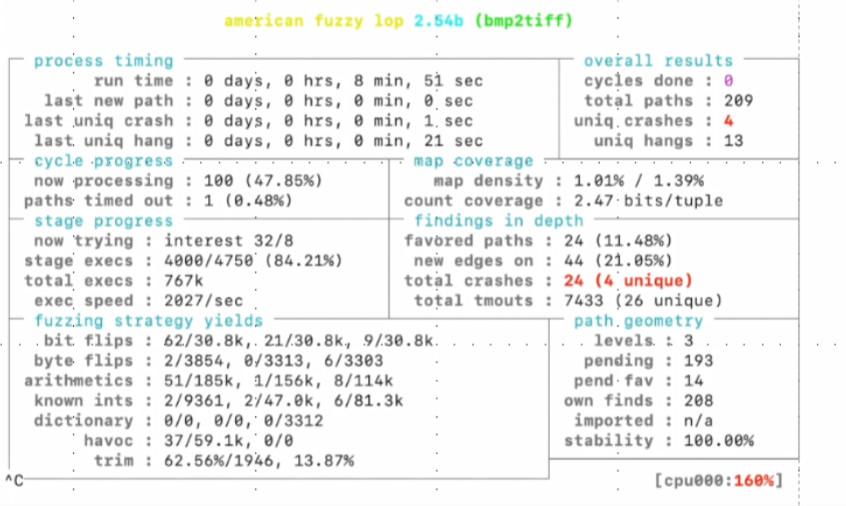The width and height of the screenshot is (846, 506).
Task: Click the new edges on value '44 (21.05%)'
Action: point(618,261)
